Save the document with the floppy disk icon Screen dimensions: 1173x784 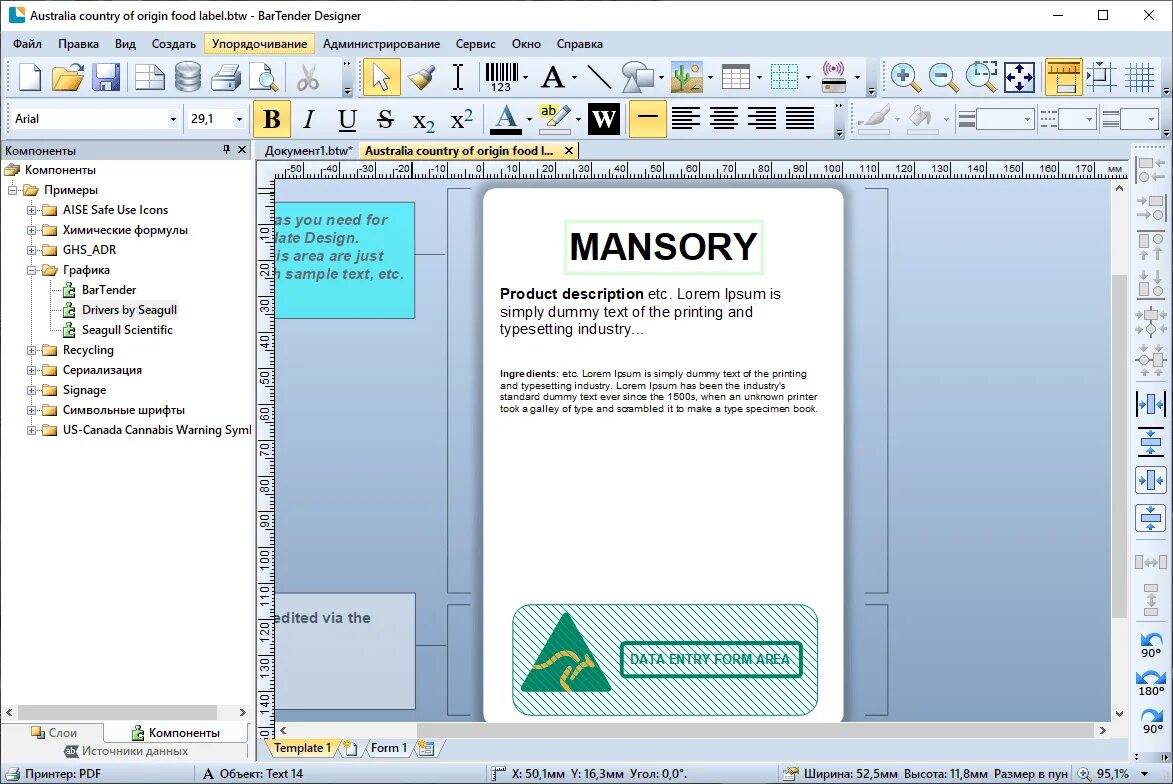click(x=106, y=77)
